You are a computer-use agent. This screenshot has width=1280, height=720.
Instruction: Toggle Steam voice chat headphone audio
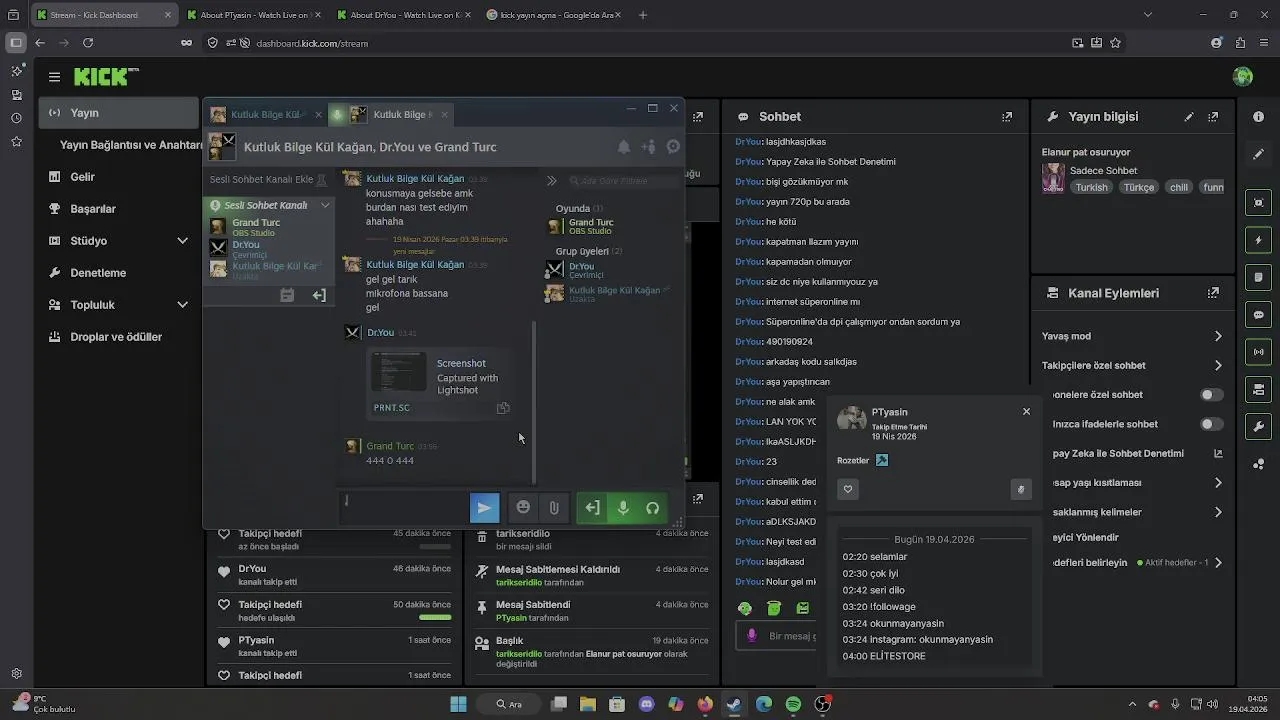[x=653, y=508]
